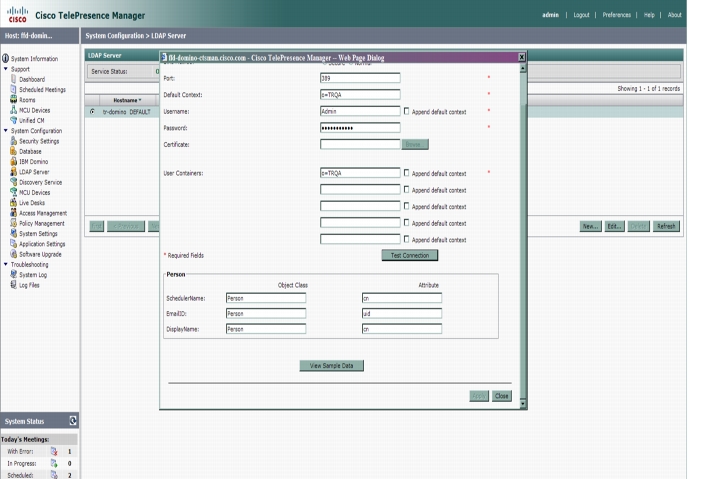Collapse the Support tree section
Screen dimensions: 701x479
pyautogui.click(x=6, y=69)
